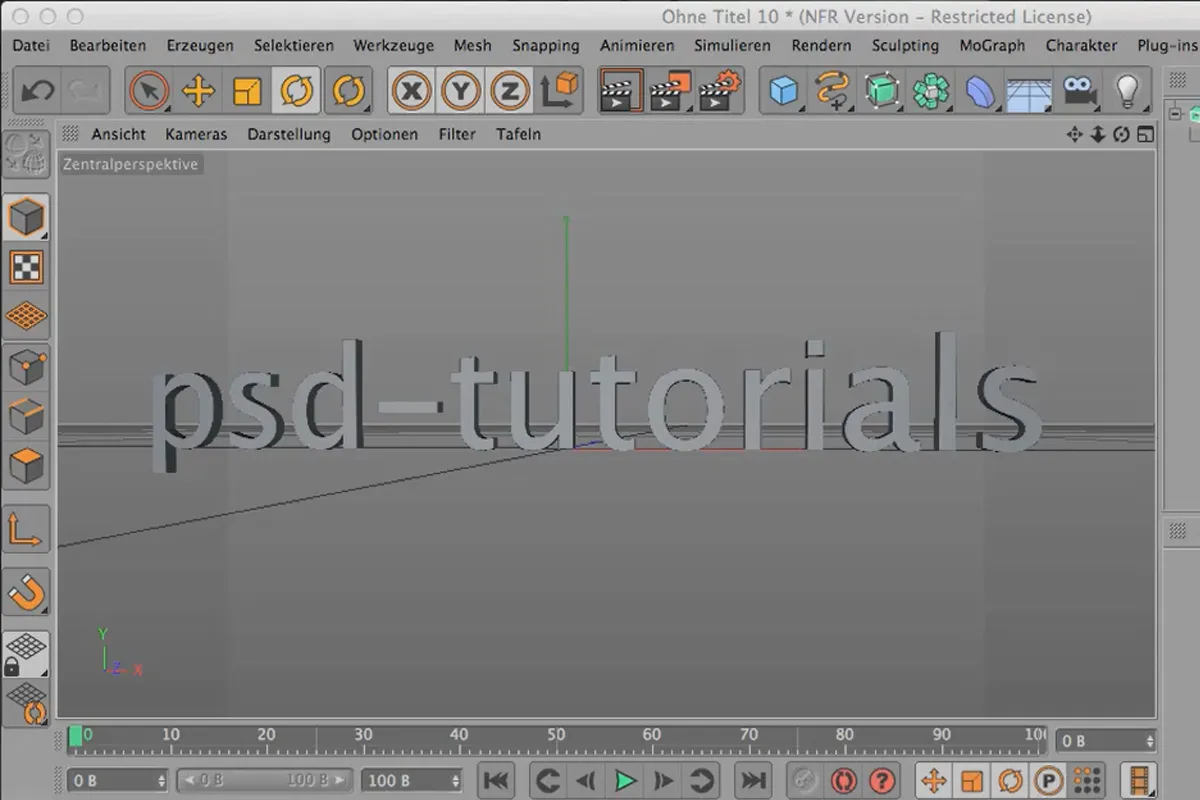Switch to Model mode
Screen dimensions: 1200x800
(25, 217)
